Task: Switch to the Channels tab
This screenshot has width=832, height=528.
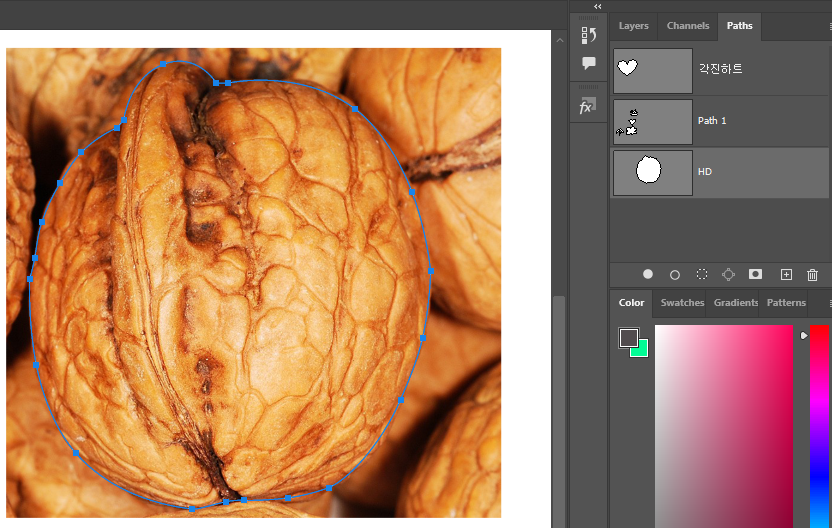Action: (x=688, y=25)
